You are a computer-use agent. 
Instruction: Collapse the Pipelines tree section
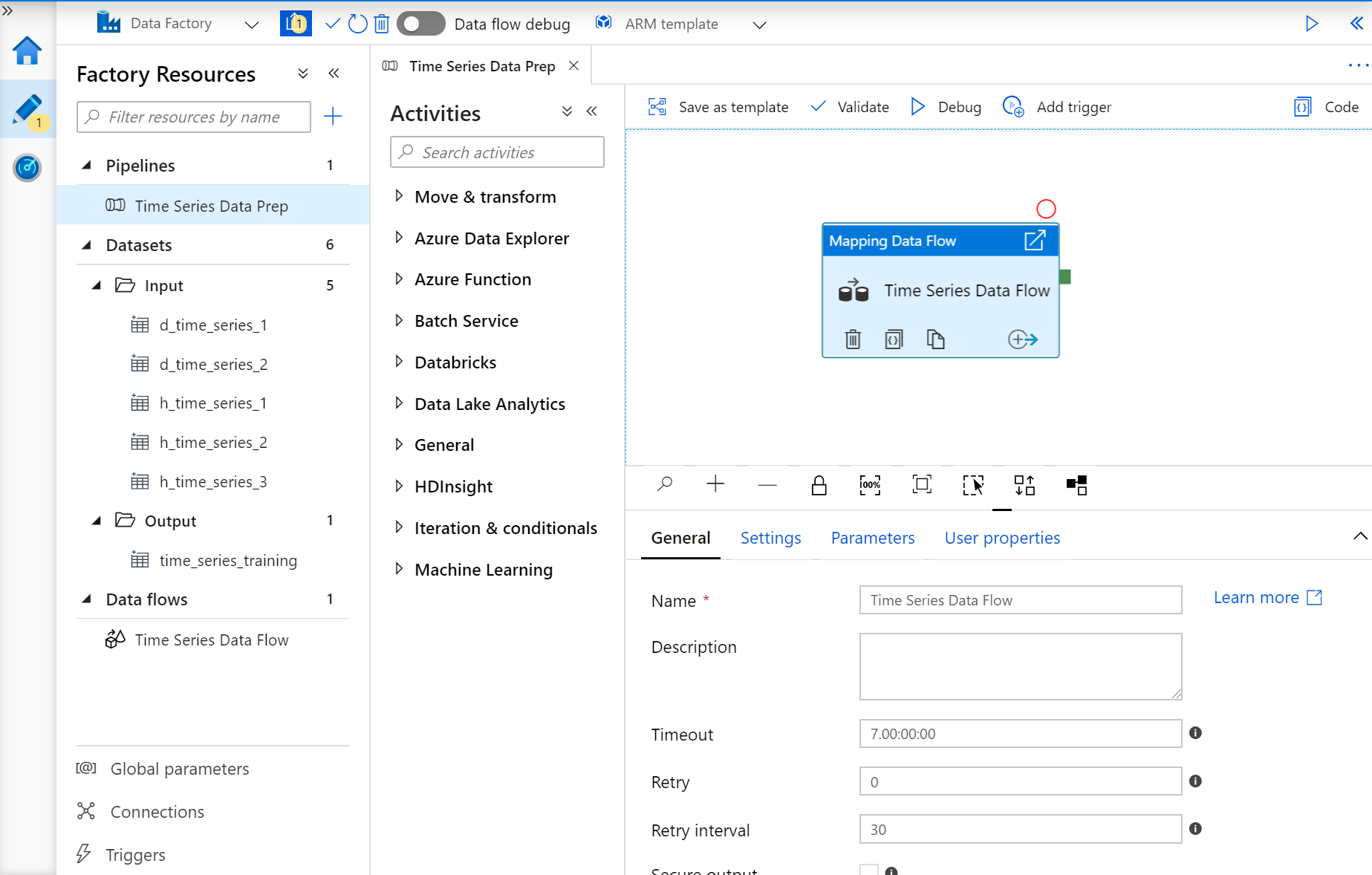[87, 165]
